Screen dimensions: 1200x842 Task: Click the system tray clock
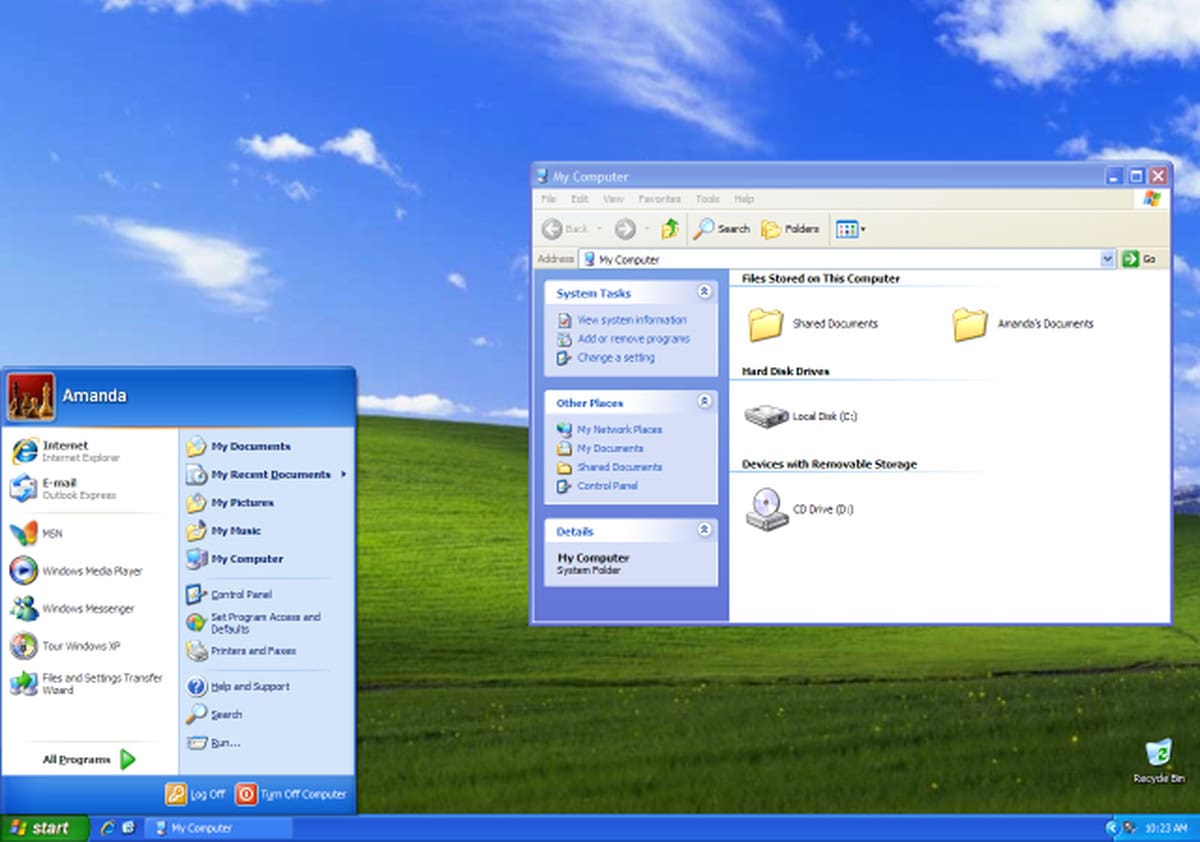pos(1166,828)
